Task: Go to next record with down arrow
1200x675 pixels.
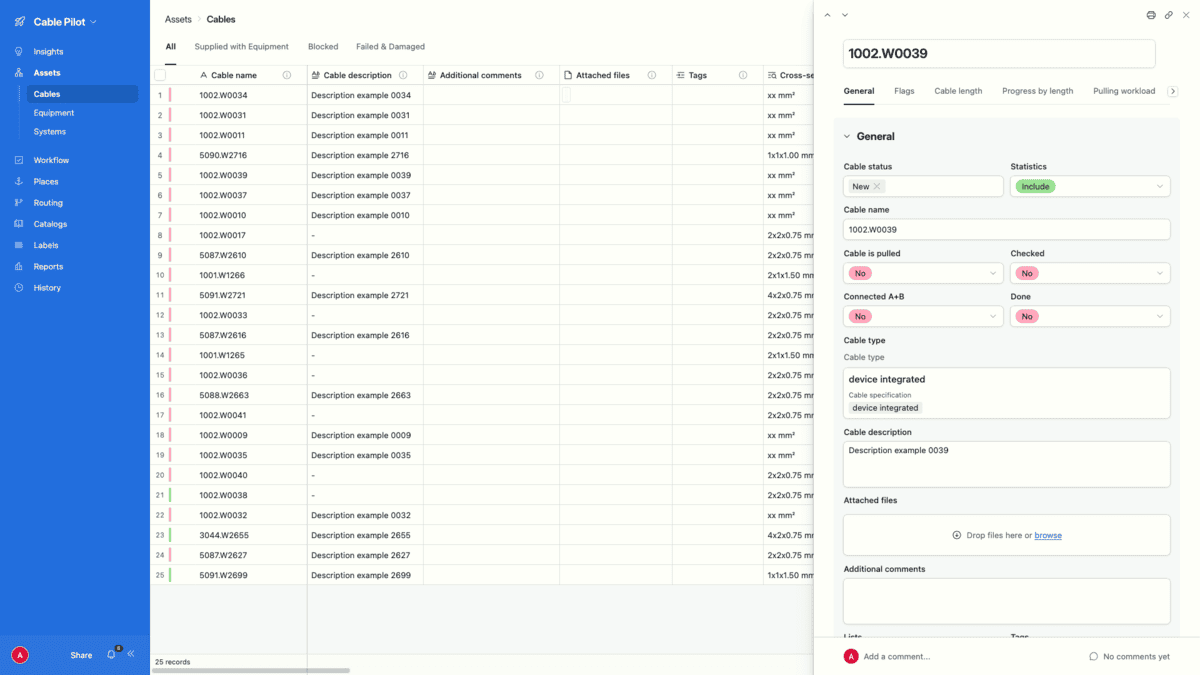Action: (x=845, y=15)
